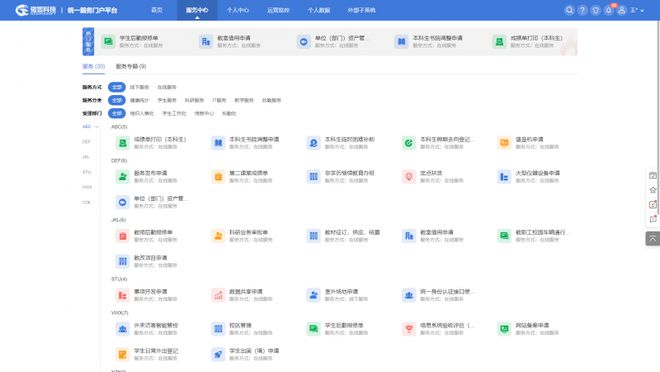660x372 pixels.
Task: Filter 受理部门 by 后勤处
Action: tap(229, 113)
